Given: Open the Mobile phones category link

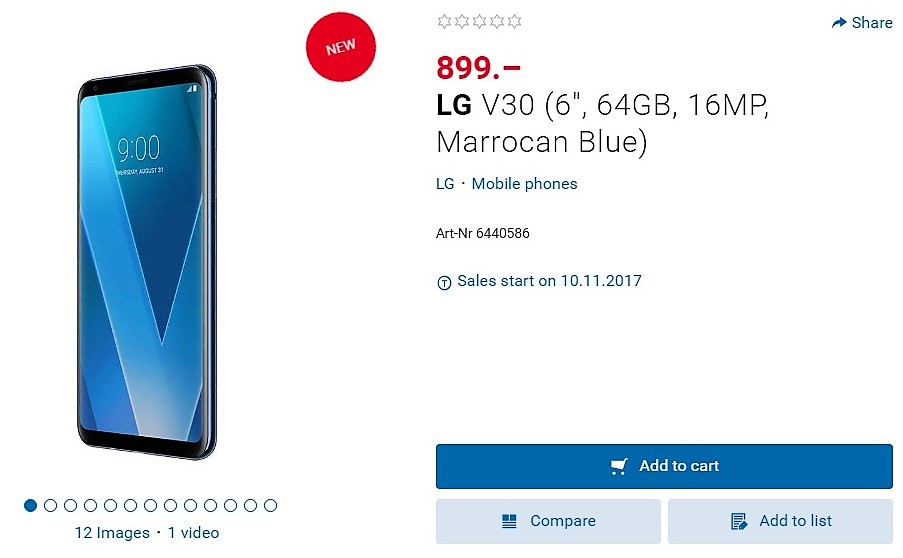Looking at the screenshot, I should click(x=524, y=184).
